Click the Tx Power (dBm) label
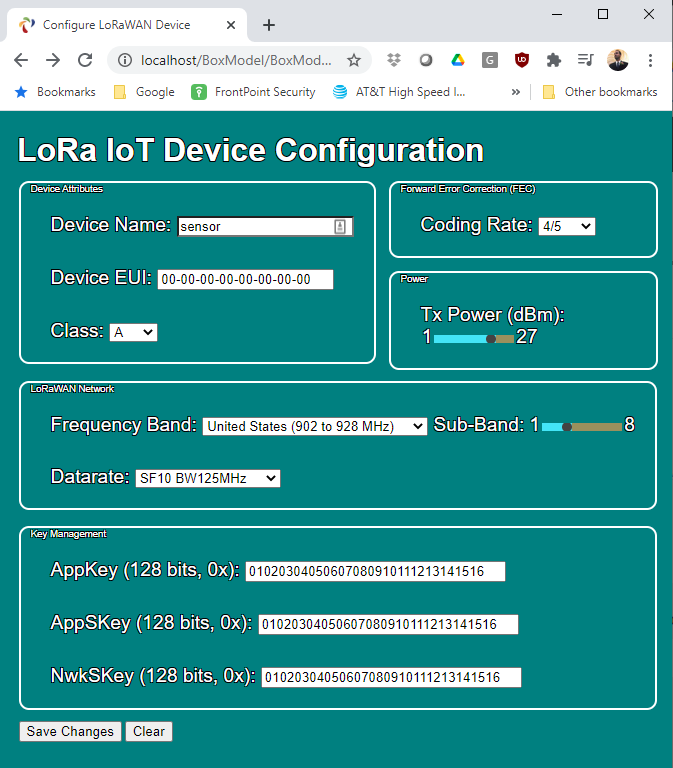 492,314
